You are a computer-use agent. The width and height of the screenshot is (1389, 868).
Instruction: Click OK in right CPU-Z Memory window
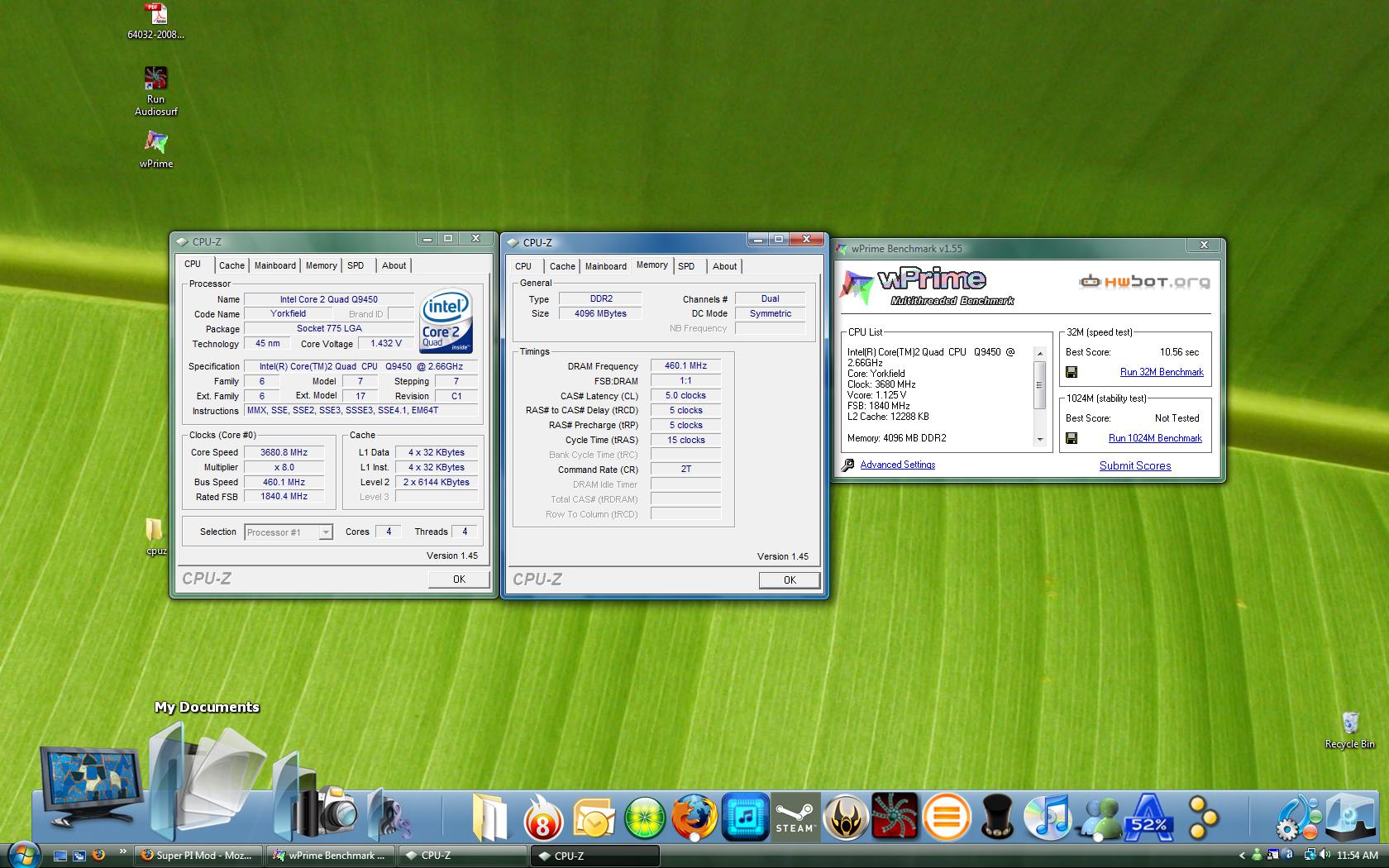790,580
